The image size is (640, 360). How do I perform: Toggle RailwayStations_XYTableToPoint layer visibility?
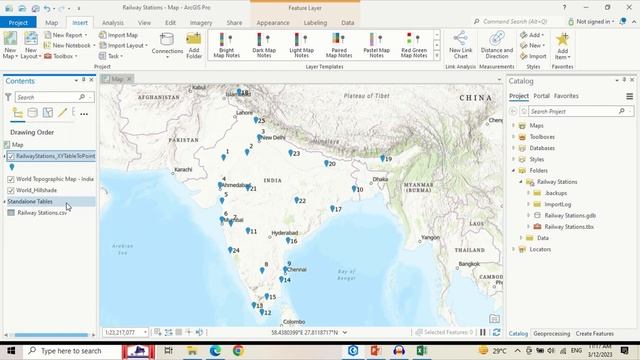[11, 156]
